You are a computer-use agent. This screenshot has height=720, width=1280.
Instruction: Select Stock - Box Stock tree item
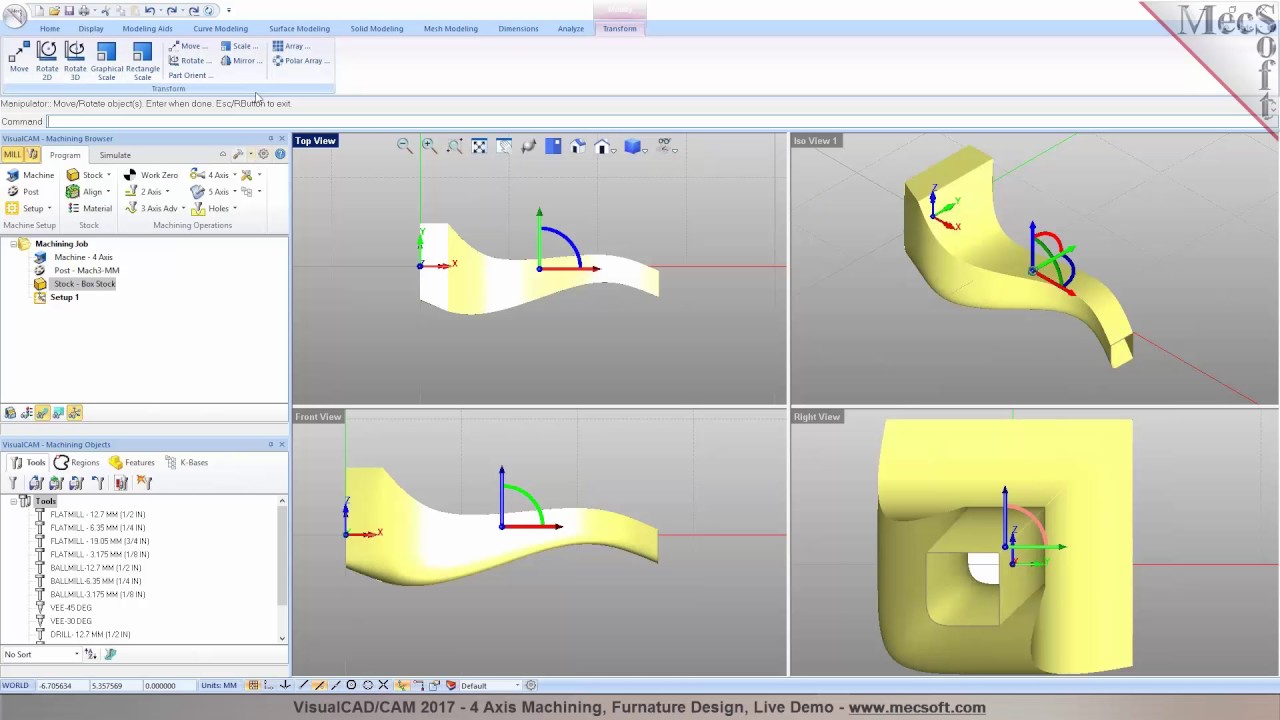point(84,284)
